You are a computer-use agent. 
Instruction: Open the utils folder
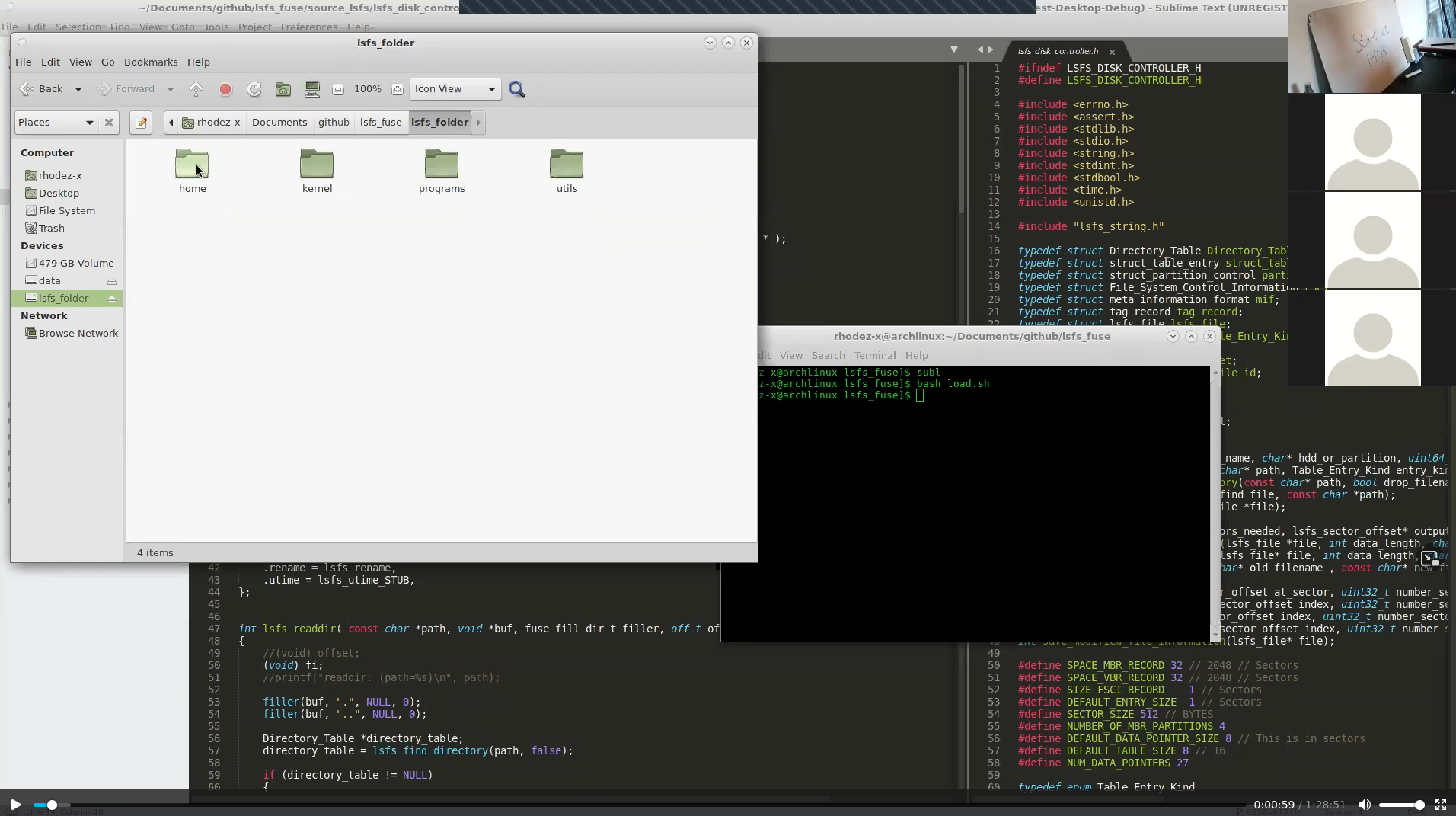[567, 170]
